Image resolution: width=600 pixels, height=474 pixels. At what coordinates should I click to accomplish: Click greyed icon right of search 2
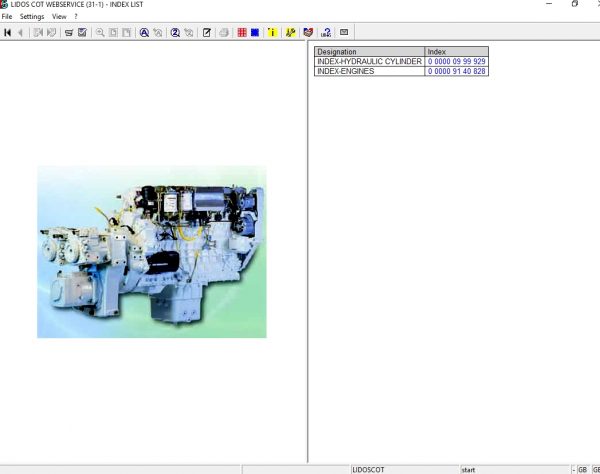(189, 33)
